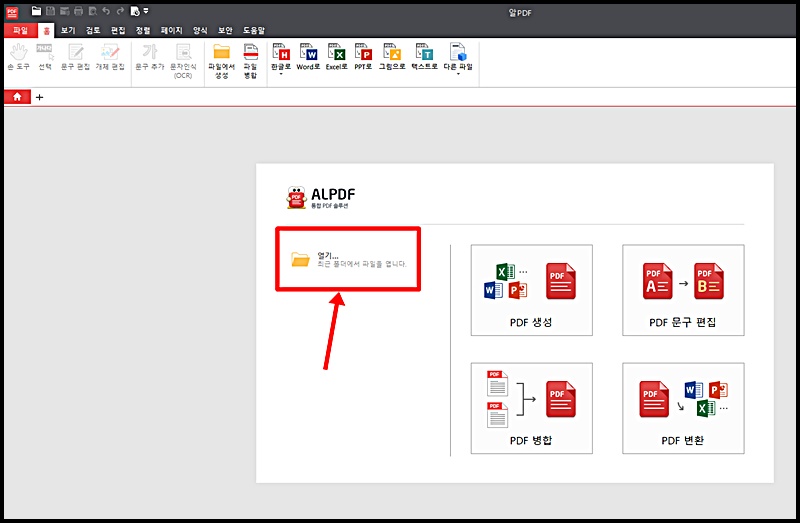Screen dimensions: 800x523
Task: Select the 선택 selection tool
Action: pyautogui.click(x=45, y=57)
